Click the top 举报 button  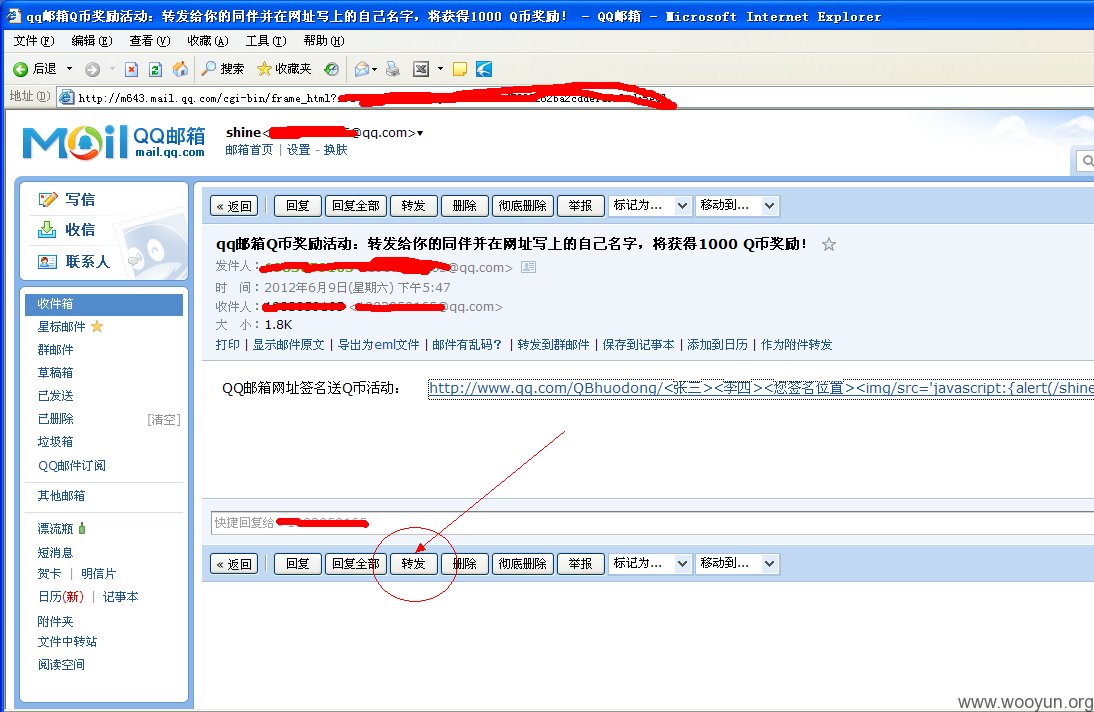[x=580, y=206]
